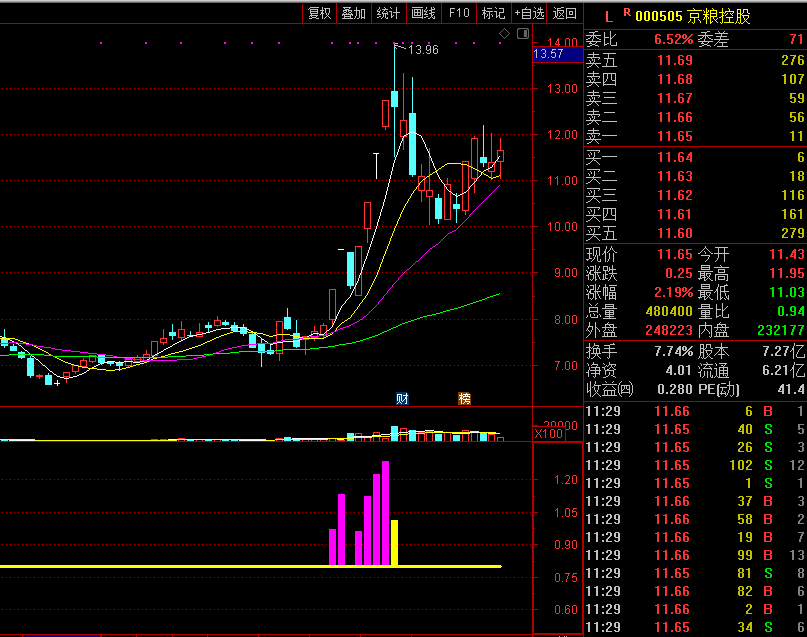807x637 pixels.
Task: Click the 收益(四) value 0.280
Action: point(675,390)
